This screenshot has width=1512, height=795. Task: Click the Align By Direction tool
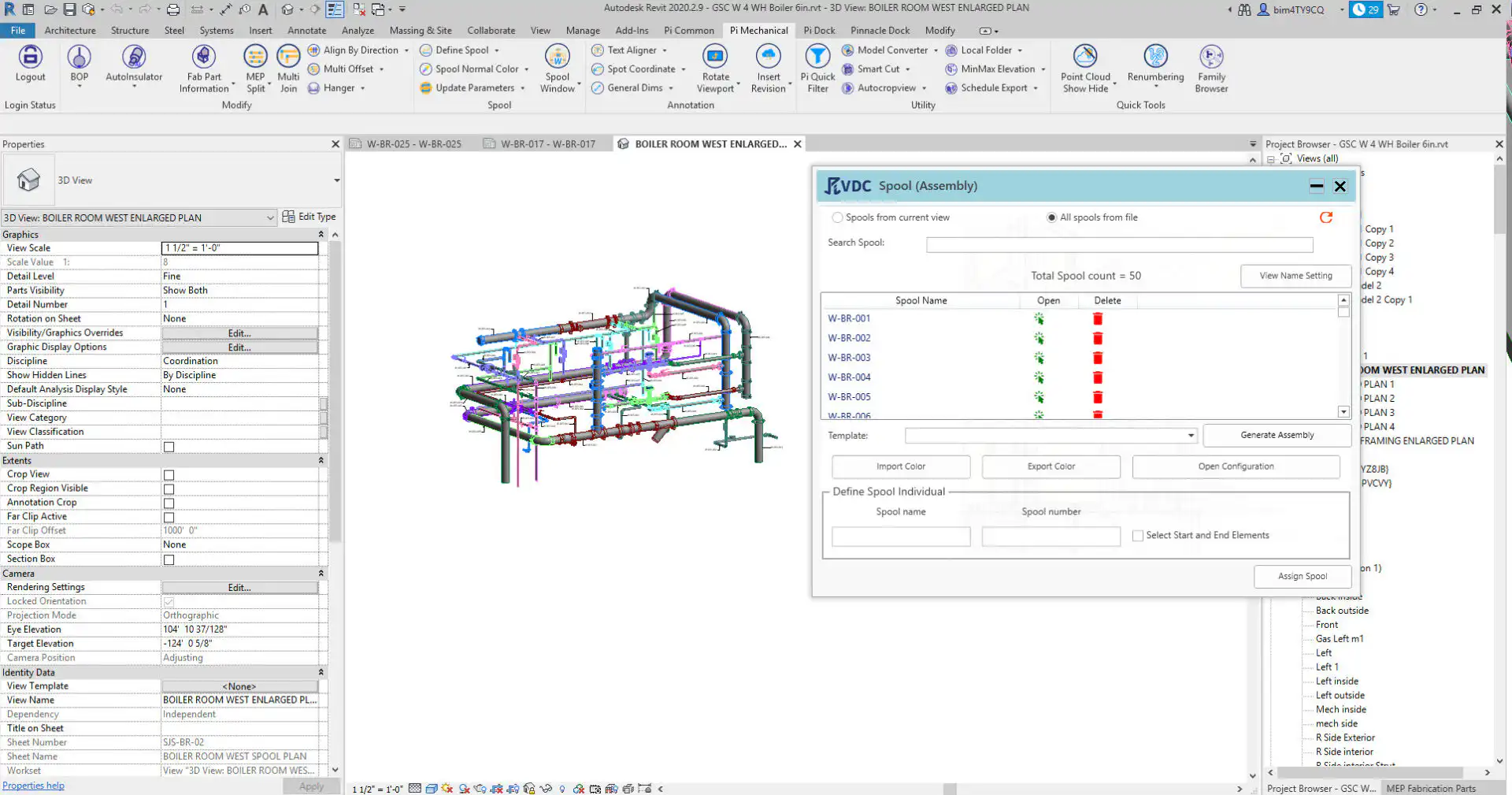358,50
